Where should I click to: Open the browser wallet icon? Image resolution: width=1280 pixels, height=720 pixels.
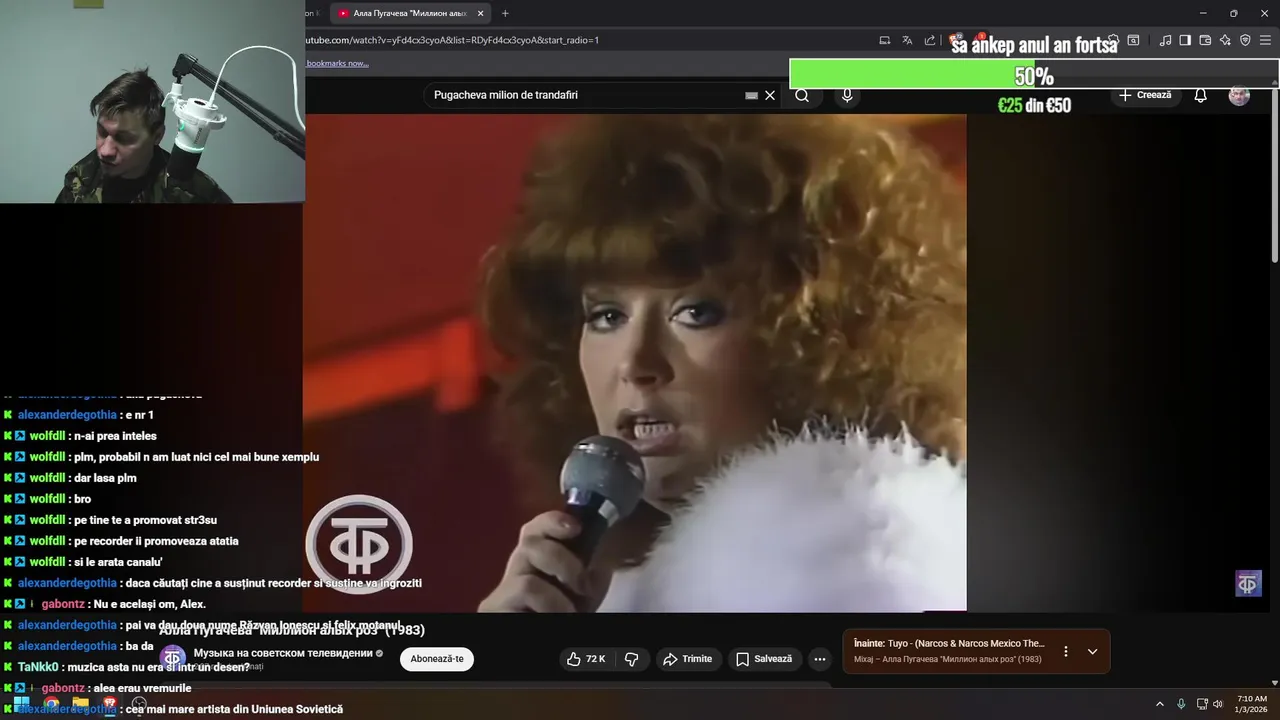click(1205, 40)
